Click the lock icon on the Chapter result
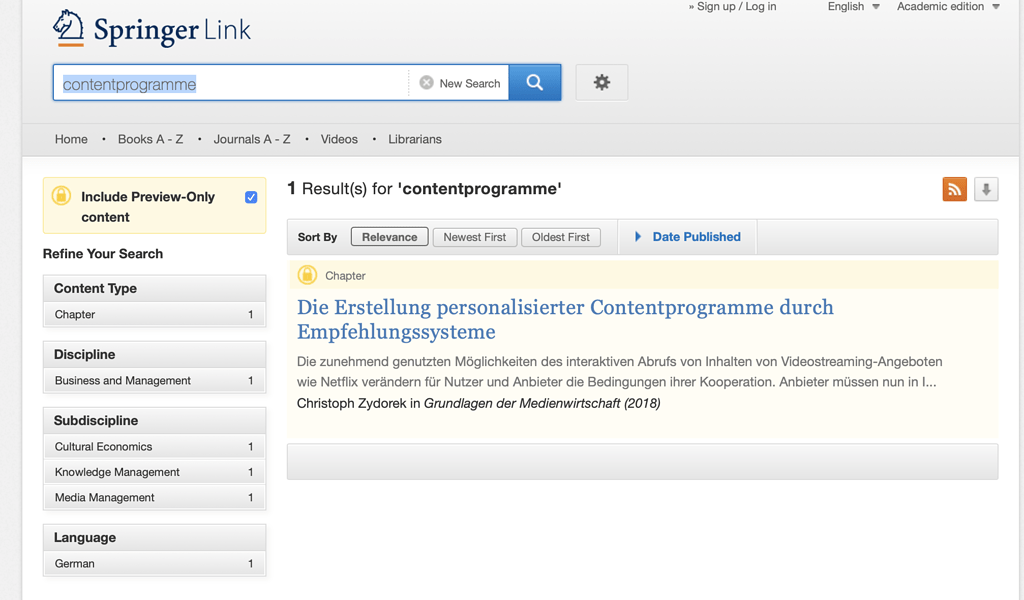 tap(309, 275)
